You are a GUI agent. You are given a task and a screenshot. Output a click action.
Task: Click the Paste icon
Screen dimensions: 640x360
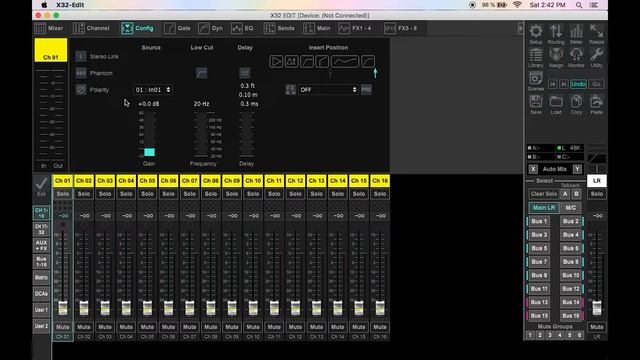596,102
